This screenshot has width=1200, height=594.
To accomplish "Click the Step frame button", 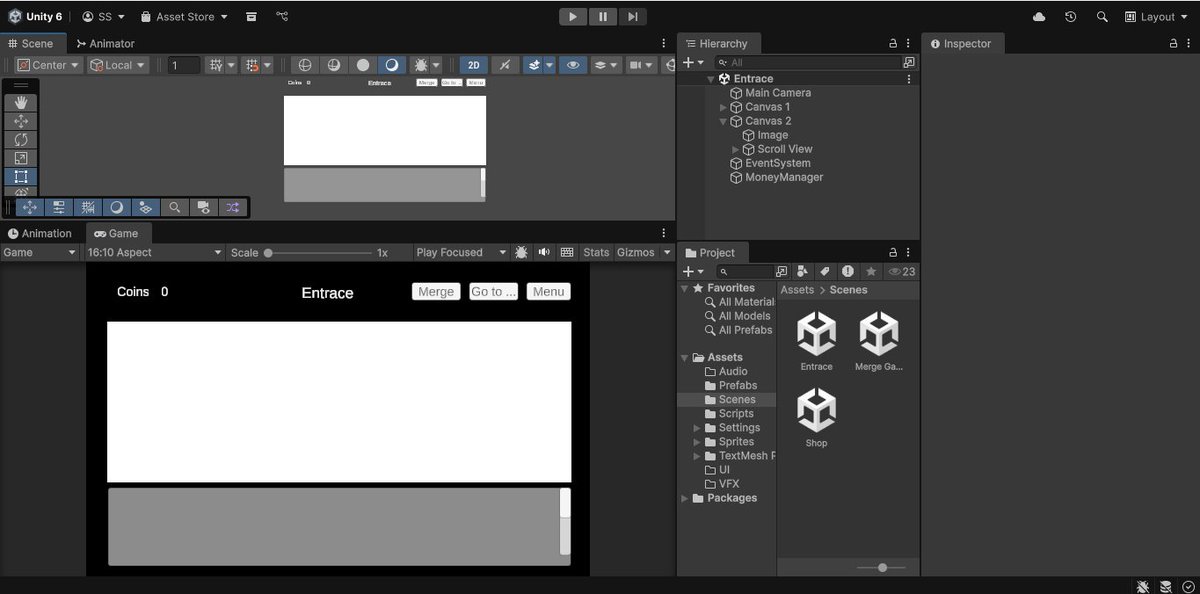I will tap(632, 17).
